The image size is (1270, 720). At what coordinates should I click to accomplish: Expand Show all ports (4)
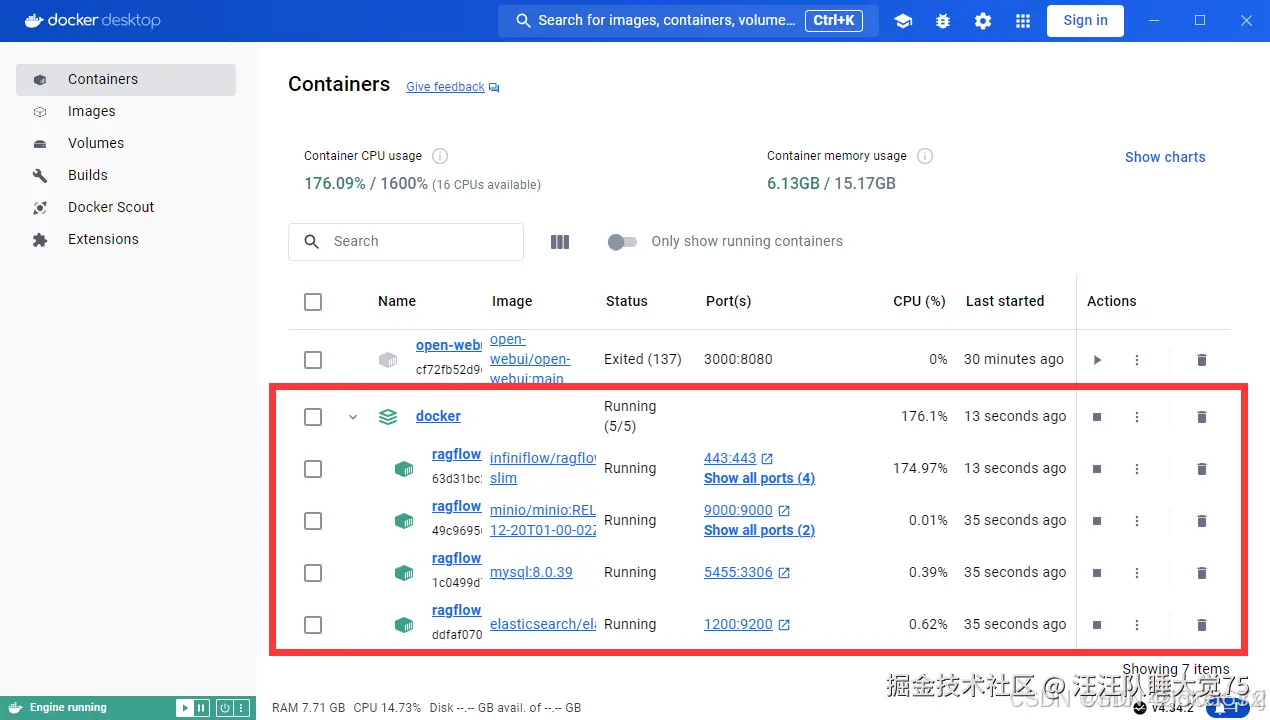pyautogui.click(x=759, y=478)
